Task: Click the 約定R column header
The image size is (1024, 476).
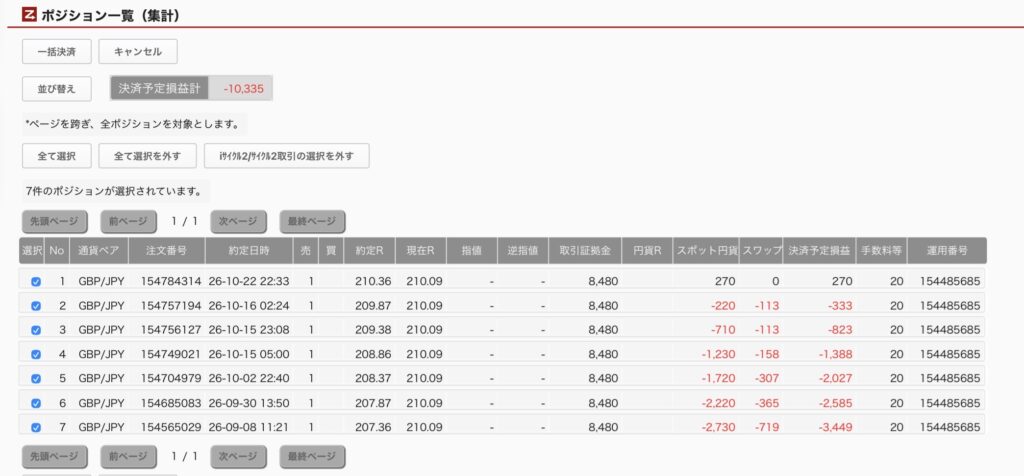Action: (370, 251)
